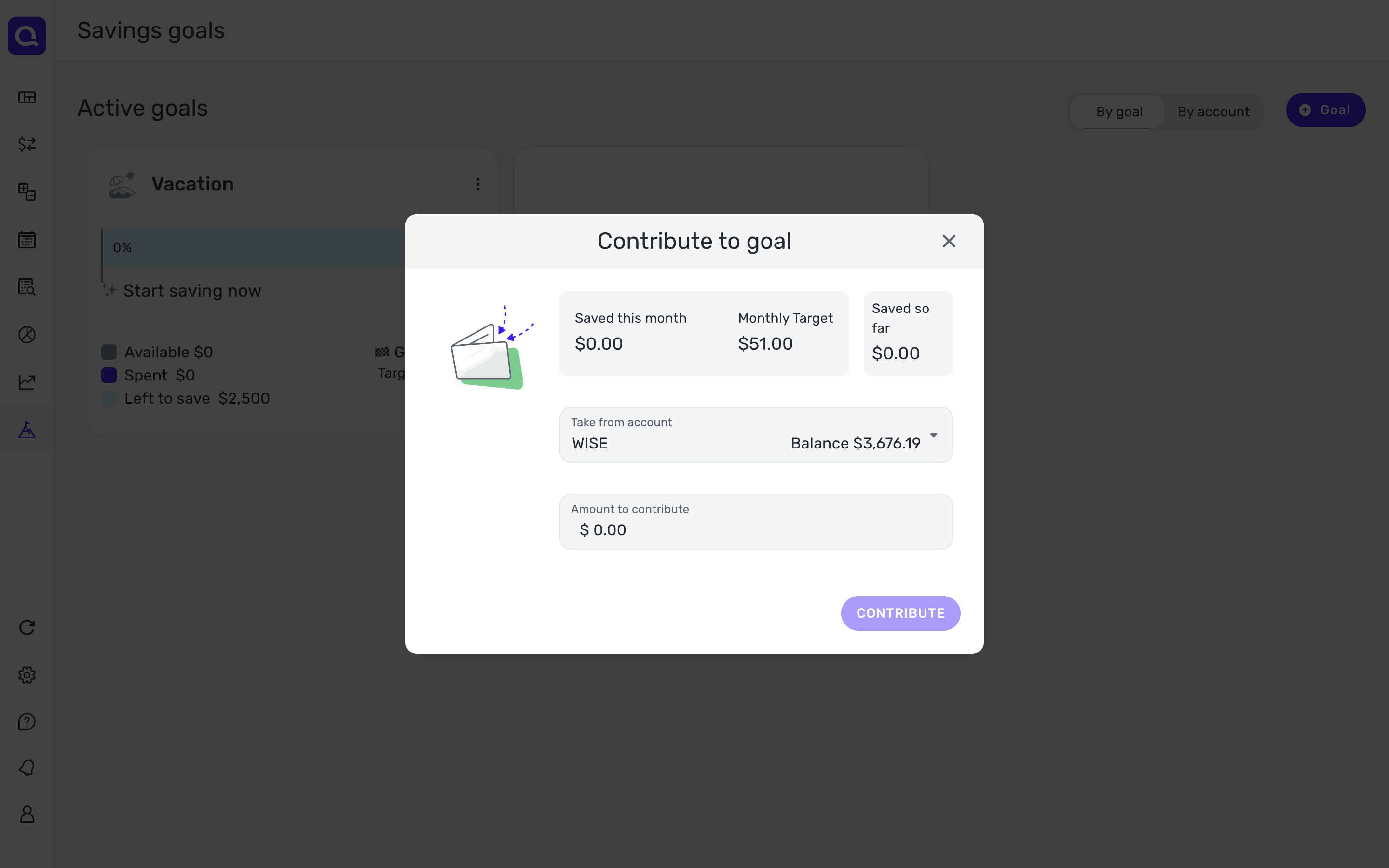Click the refresh icon in sidebar
1389x868 pixels.
(27, 627)
